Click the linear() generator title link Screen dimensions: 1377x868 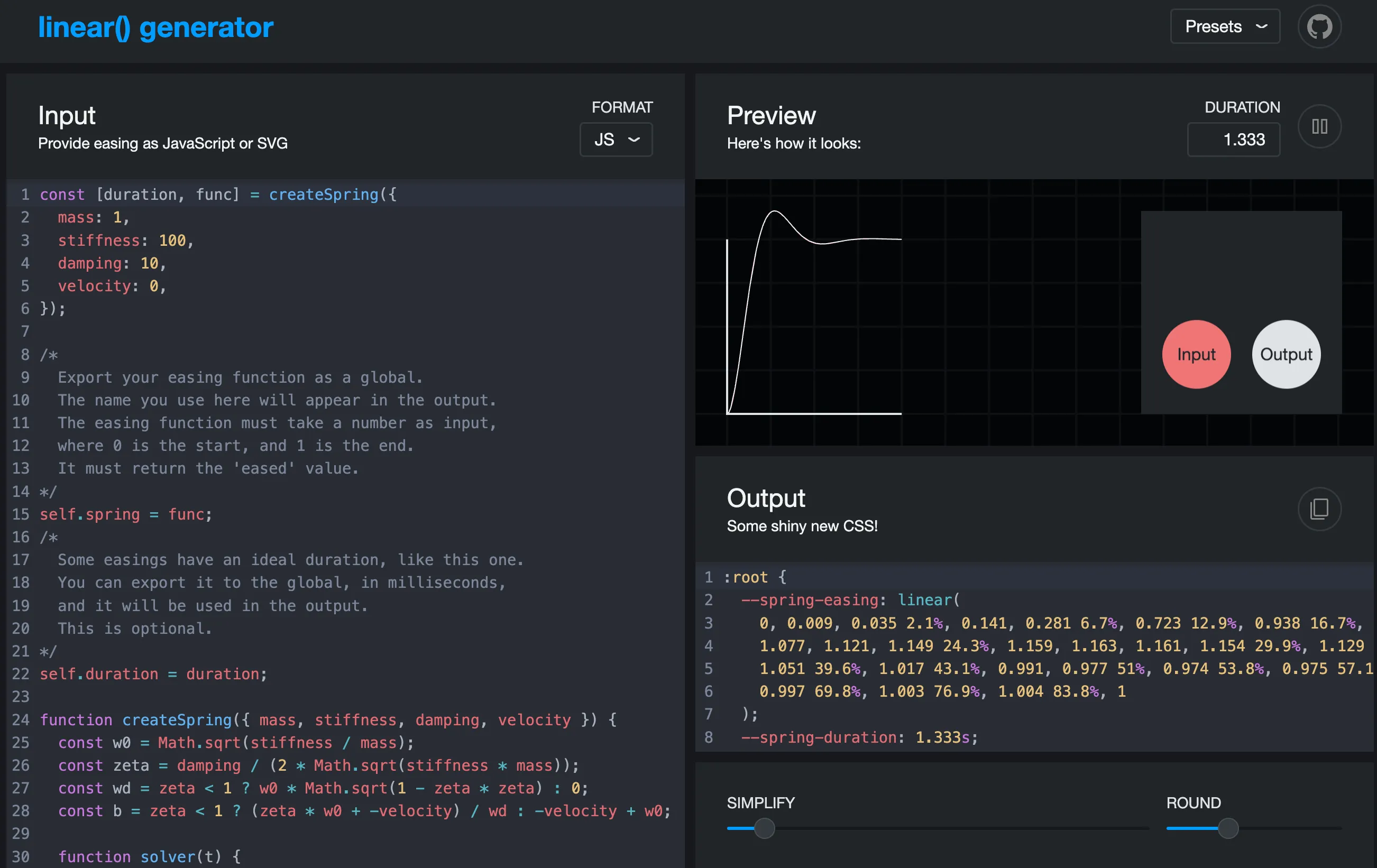(x=155, y=27)
